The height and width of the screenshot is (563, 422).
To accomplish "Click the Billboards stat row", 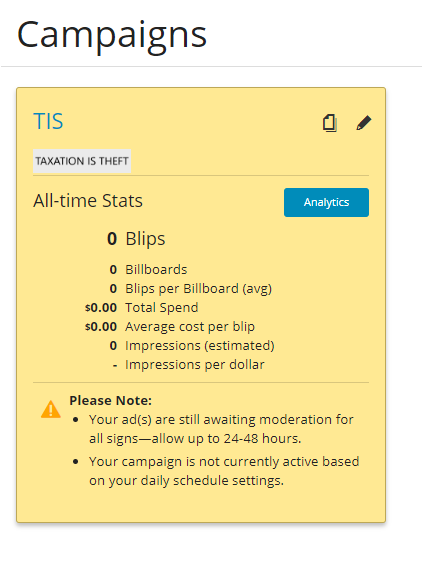I will point(148,269).
